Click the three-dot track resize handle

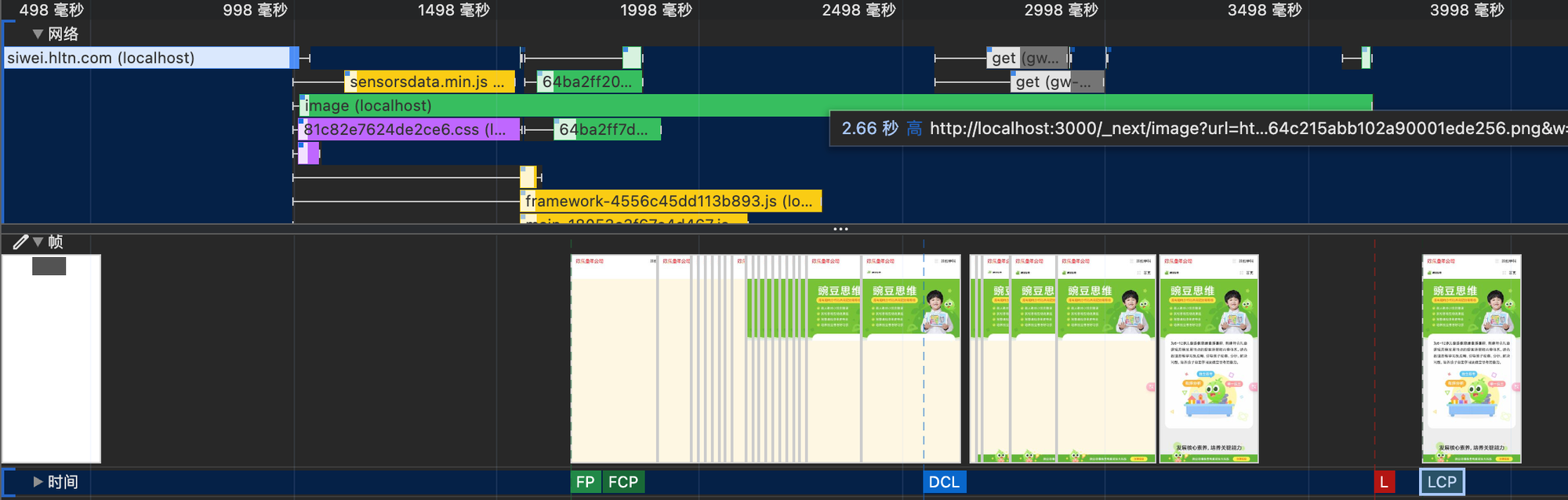click(x=840, y=229)
